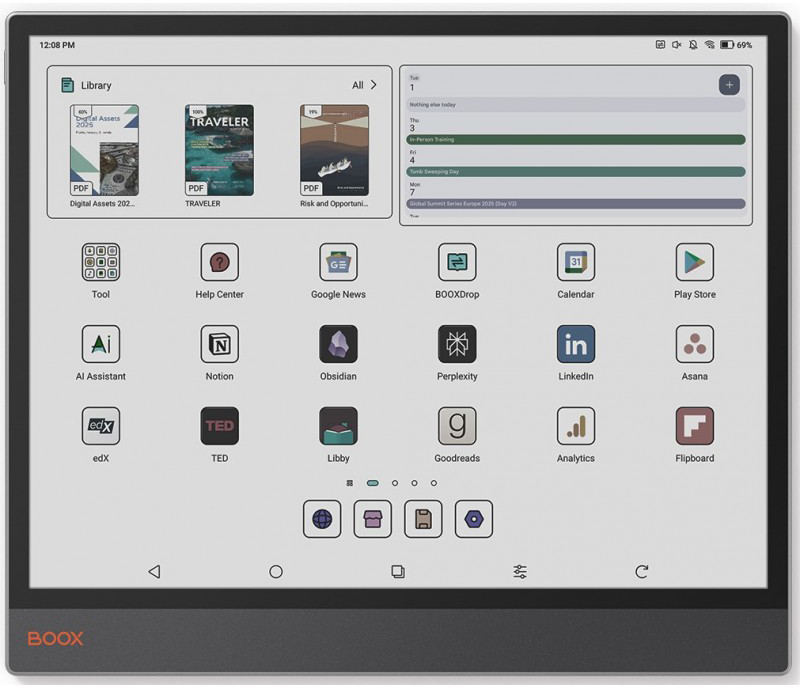Open the store dock icon

[372, 519]
